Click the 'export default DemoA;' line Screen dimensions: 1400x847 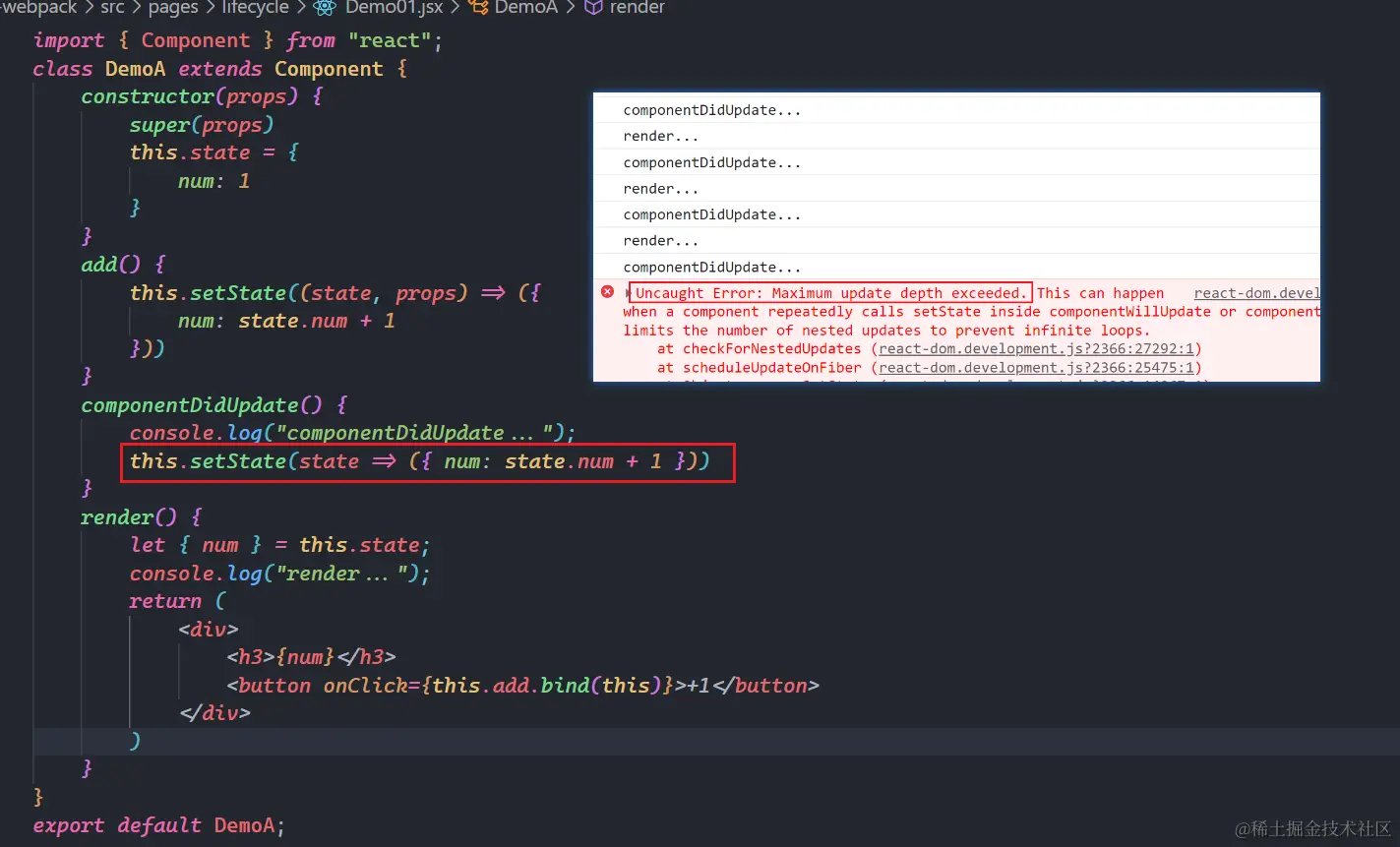click(x=159, y=825)
